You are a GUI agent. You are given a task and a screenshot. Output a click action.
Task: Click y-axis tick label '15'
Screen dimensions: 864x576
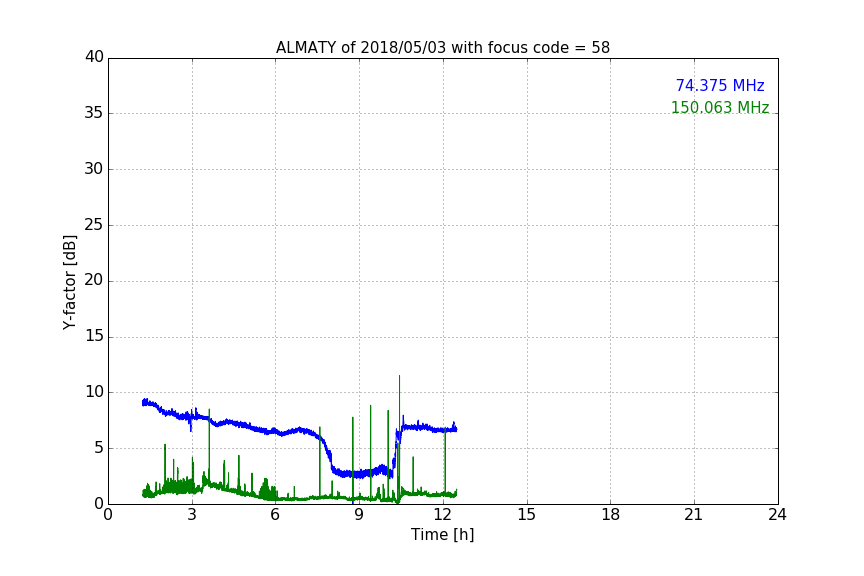click(x=94, y=336)
